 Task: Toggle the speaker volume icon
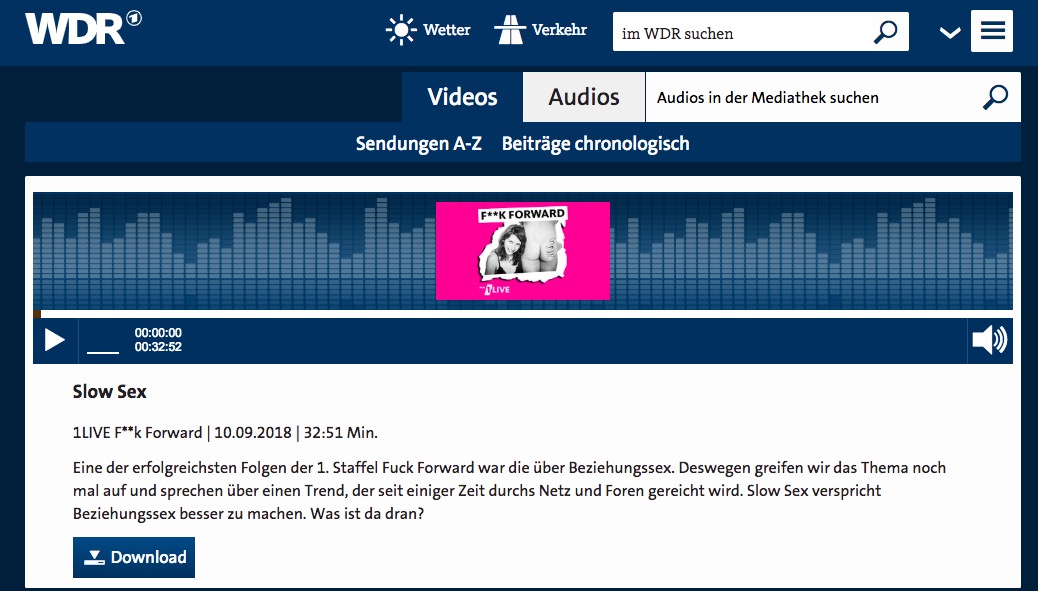pos(990,340)
